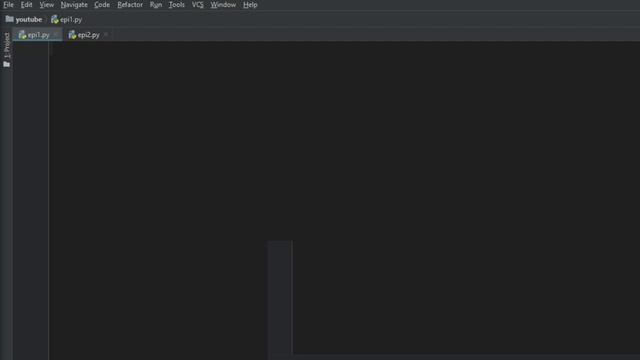Open the File menu
The width and height of the screenshot is (640, 360).
(8, 5)
